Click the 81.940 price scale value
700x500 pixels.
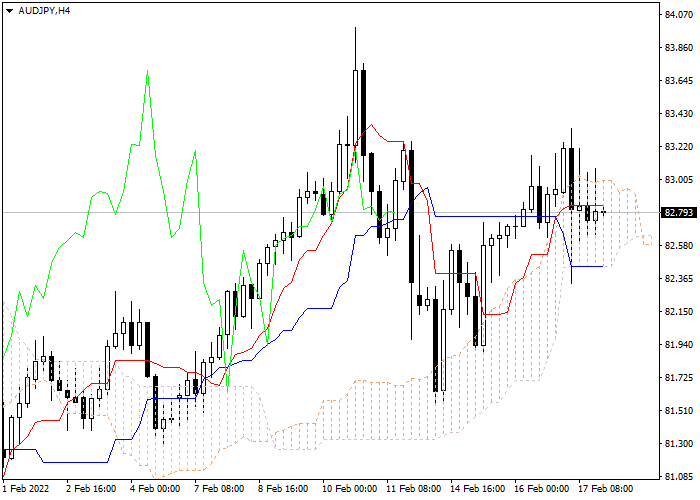tap(679, 345)
